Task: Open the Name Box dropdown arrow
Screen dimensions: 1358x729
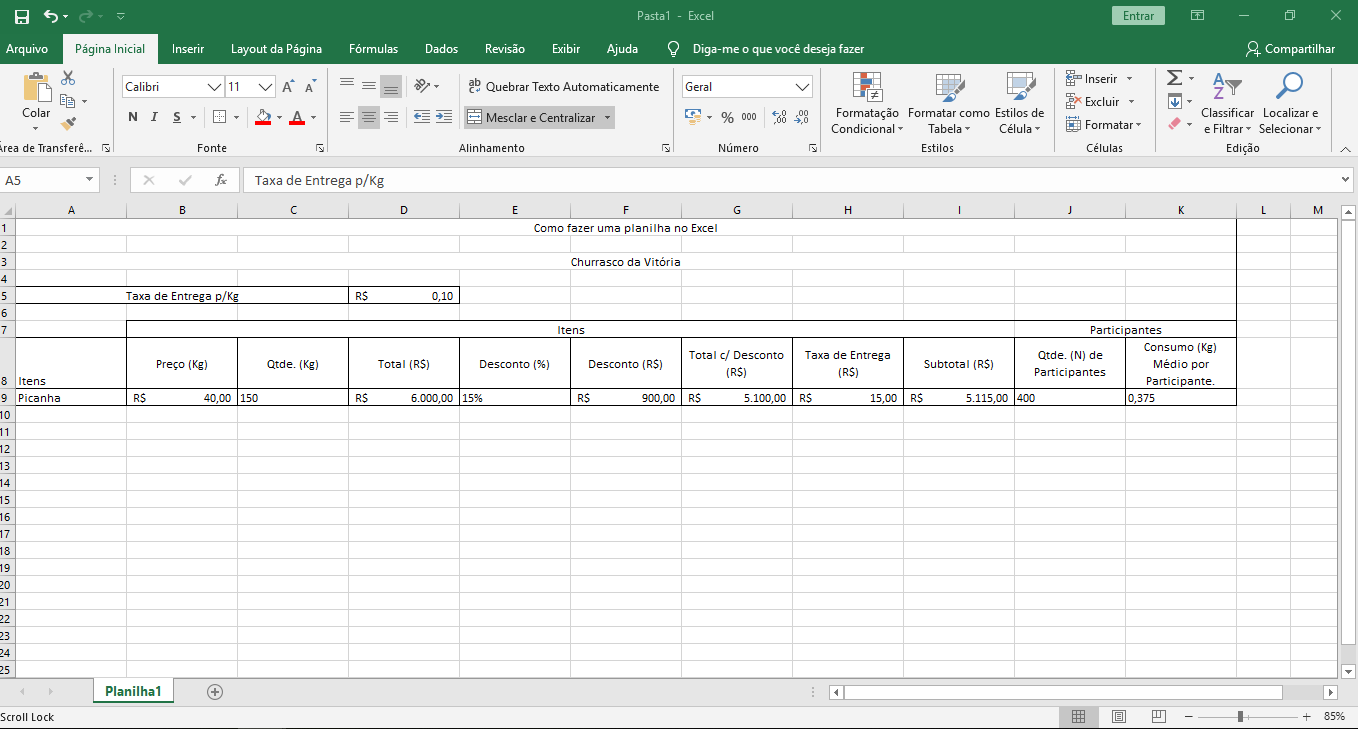Action: click(89, 181)
